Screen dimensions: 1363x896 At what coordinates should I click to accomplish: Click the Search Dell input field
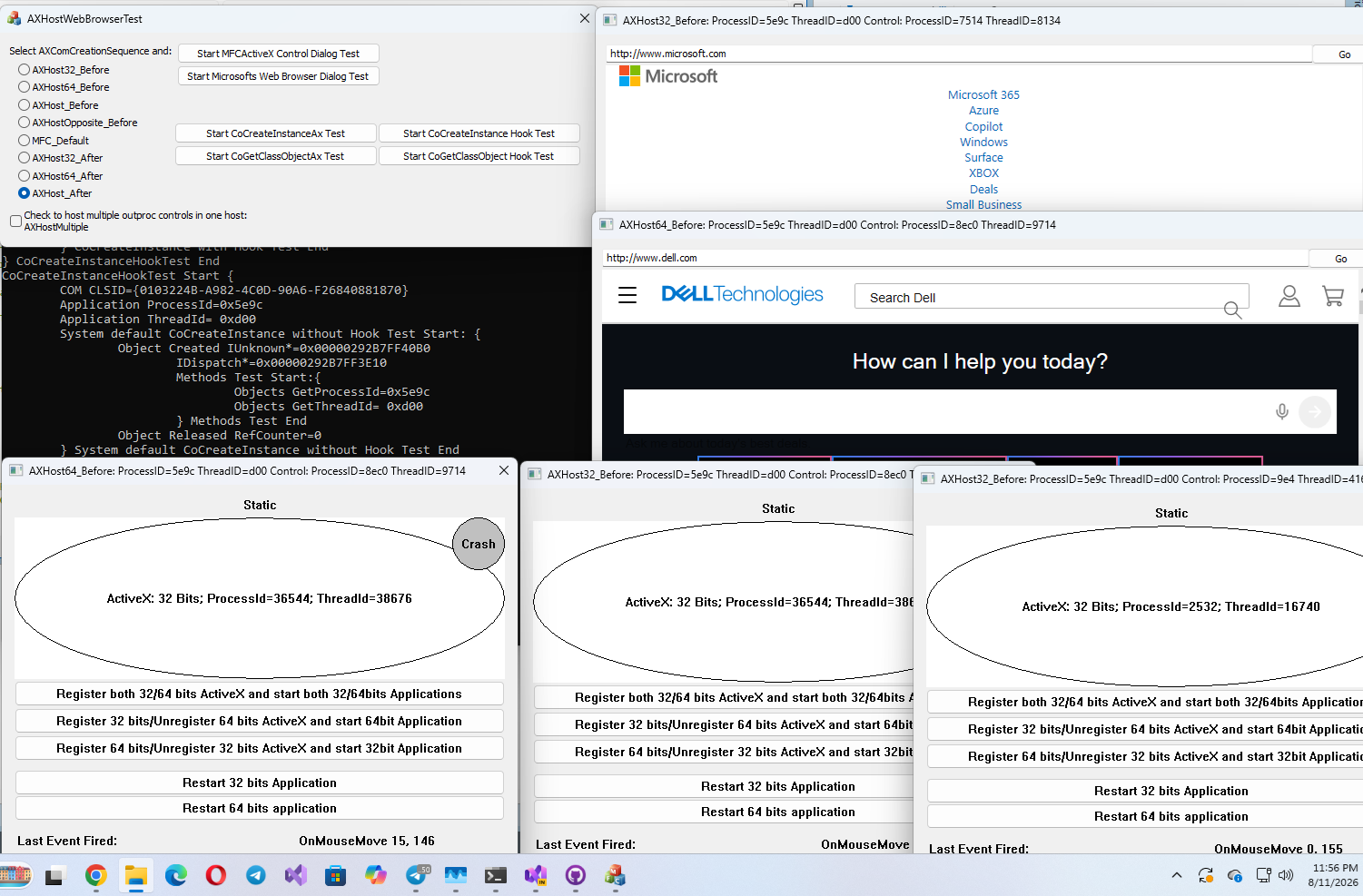coord(1052,297)
